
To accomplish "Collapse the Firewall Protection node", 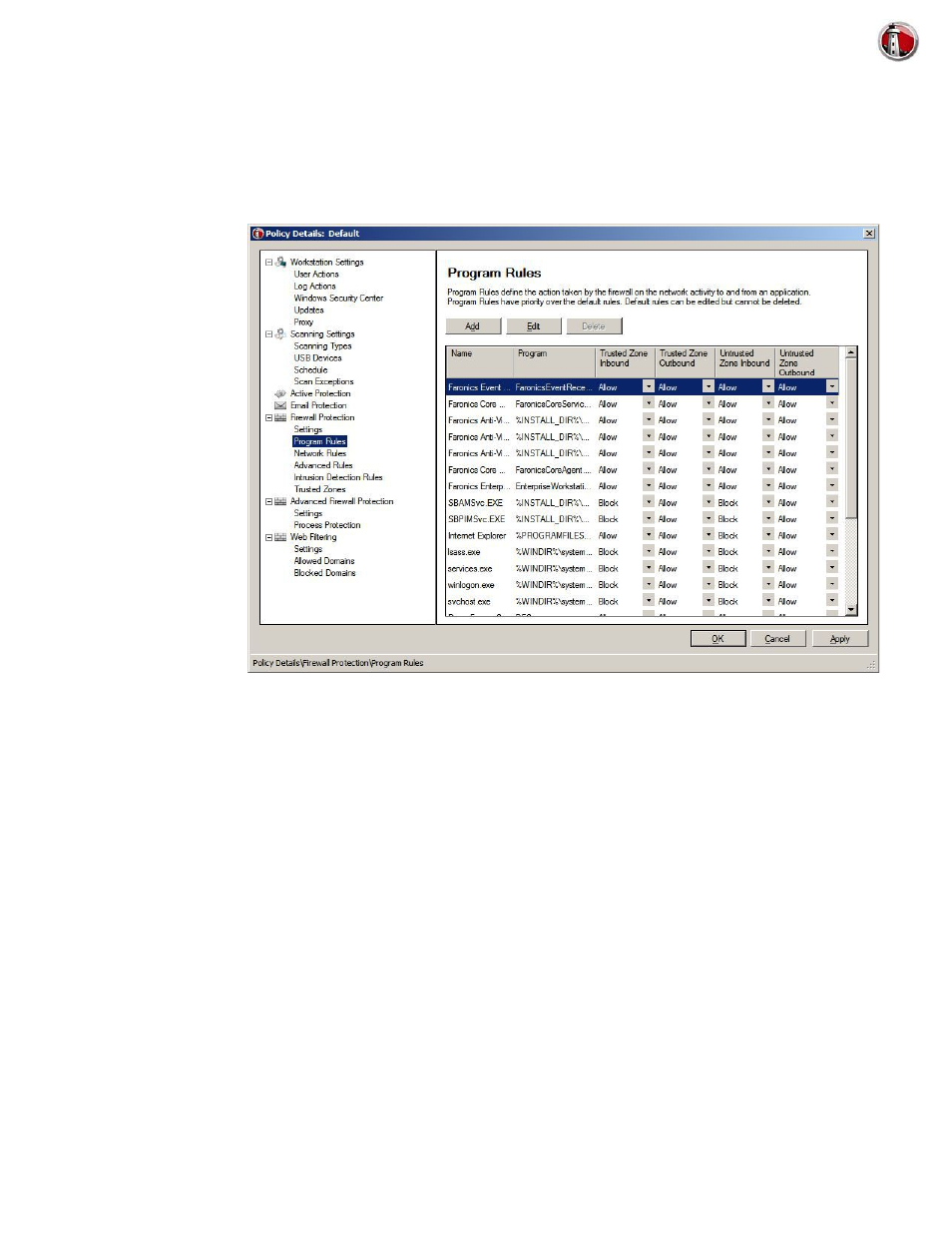I will pyautogui.click(x=268, y=418).
